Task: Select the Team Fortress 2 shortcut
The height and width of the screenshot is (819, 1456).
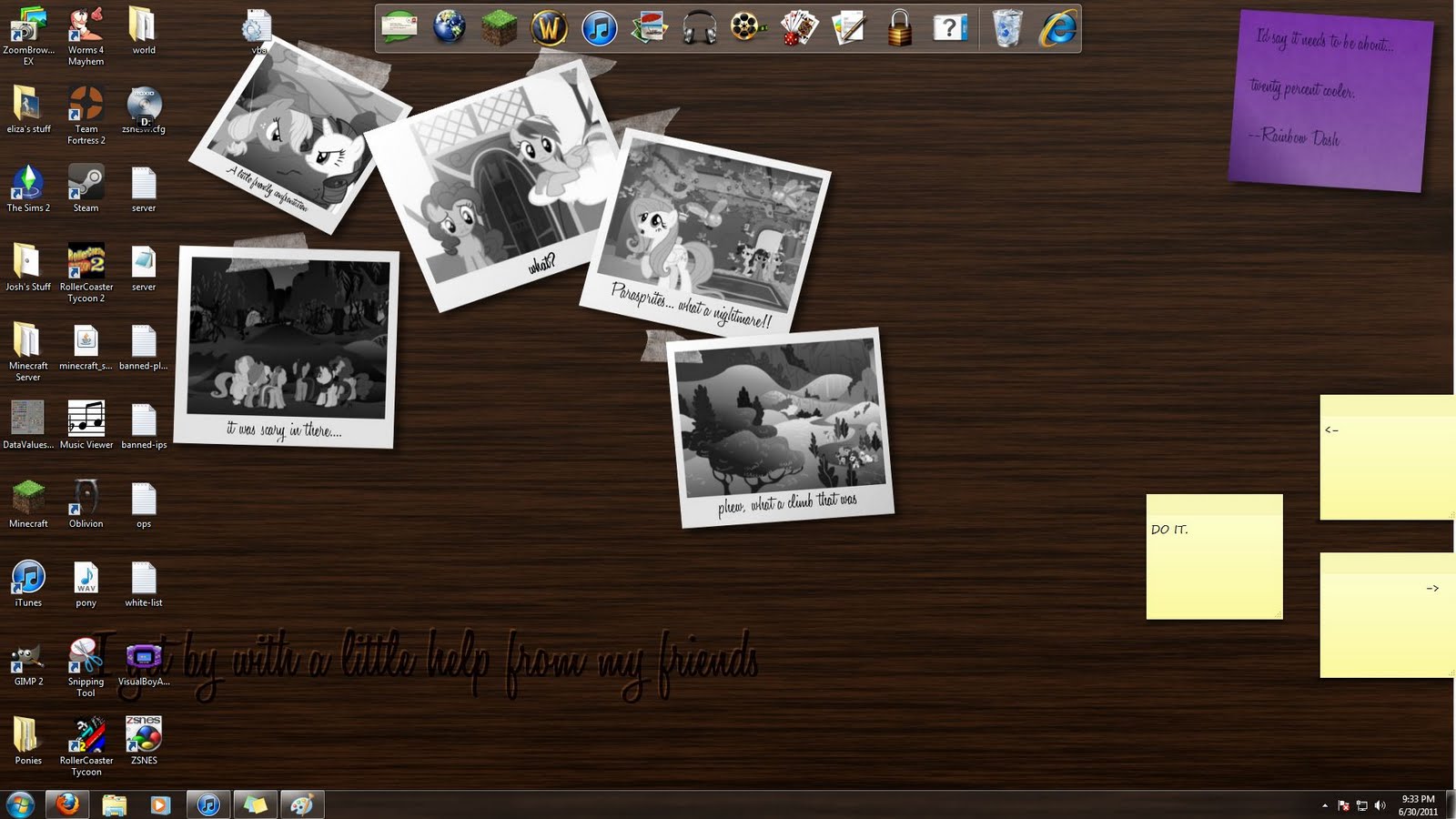Action: pos(86,116)
